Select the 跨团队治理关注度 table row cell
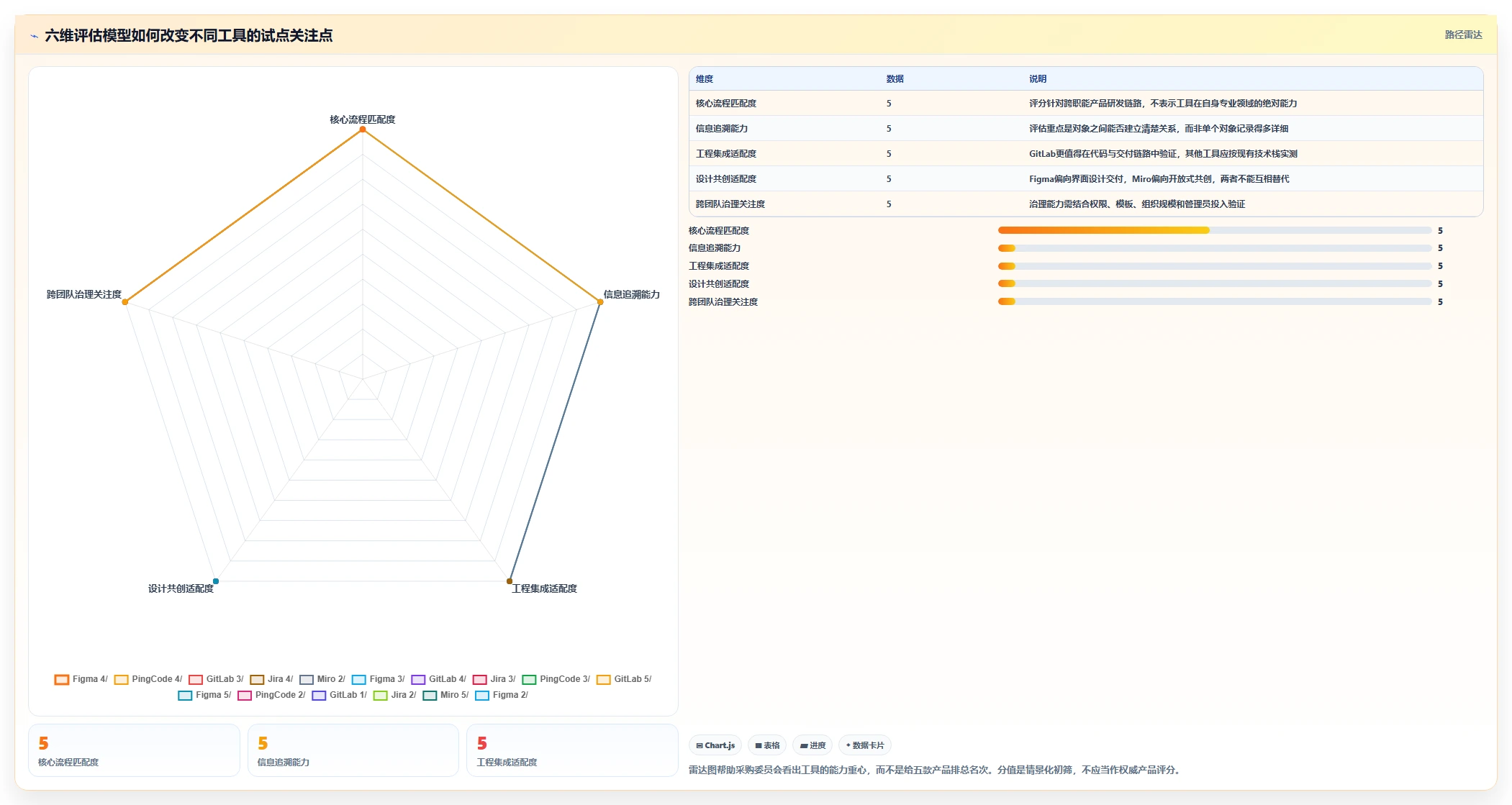This screenshot has height=805, width=1512. (730, 204)
